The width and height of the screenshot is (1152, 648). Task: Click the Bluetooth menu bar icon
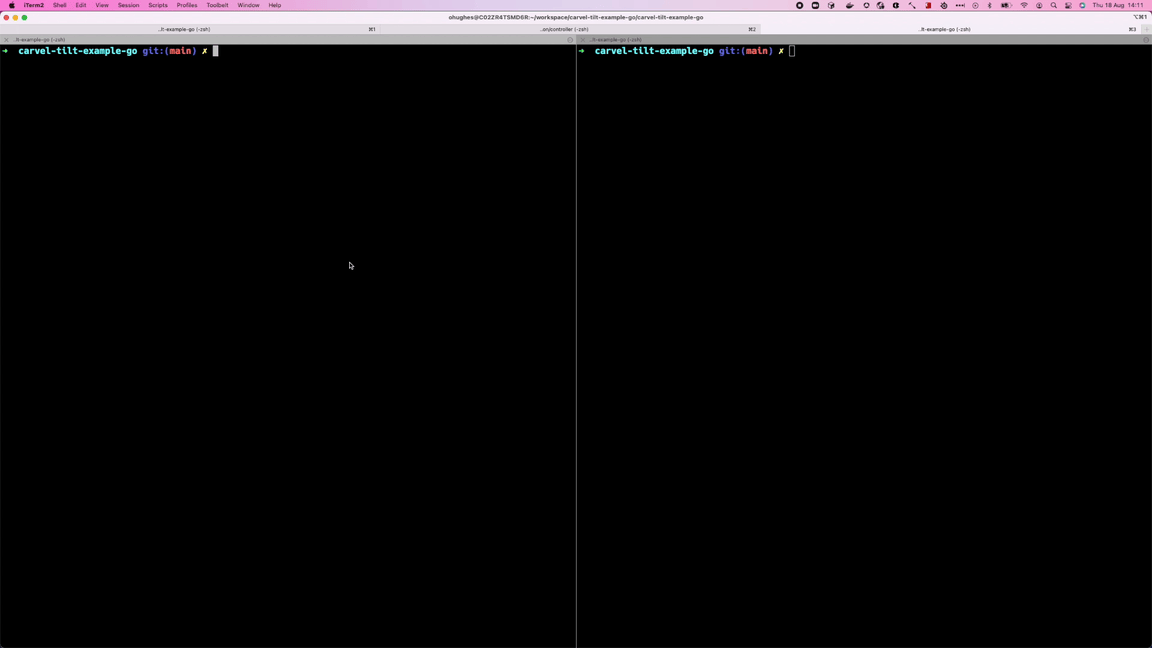pyautogui.click(x=990, y=5)
